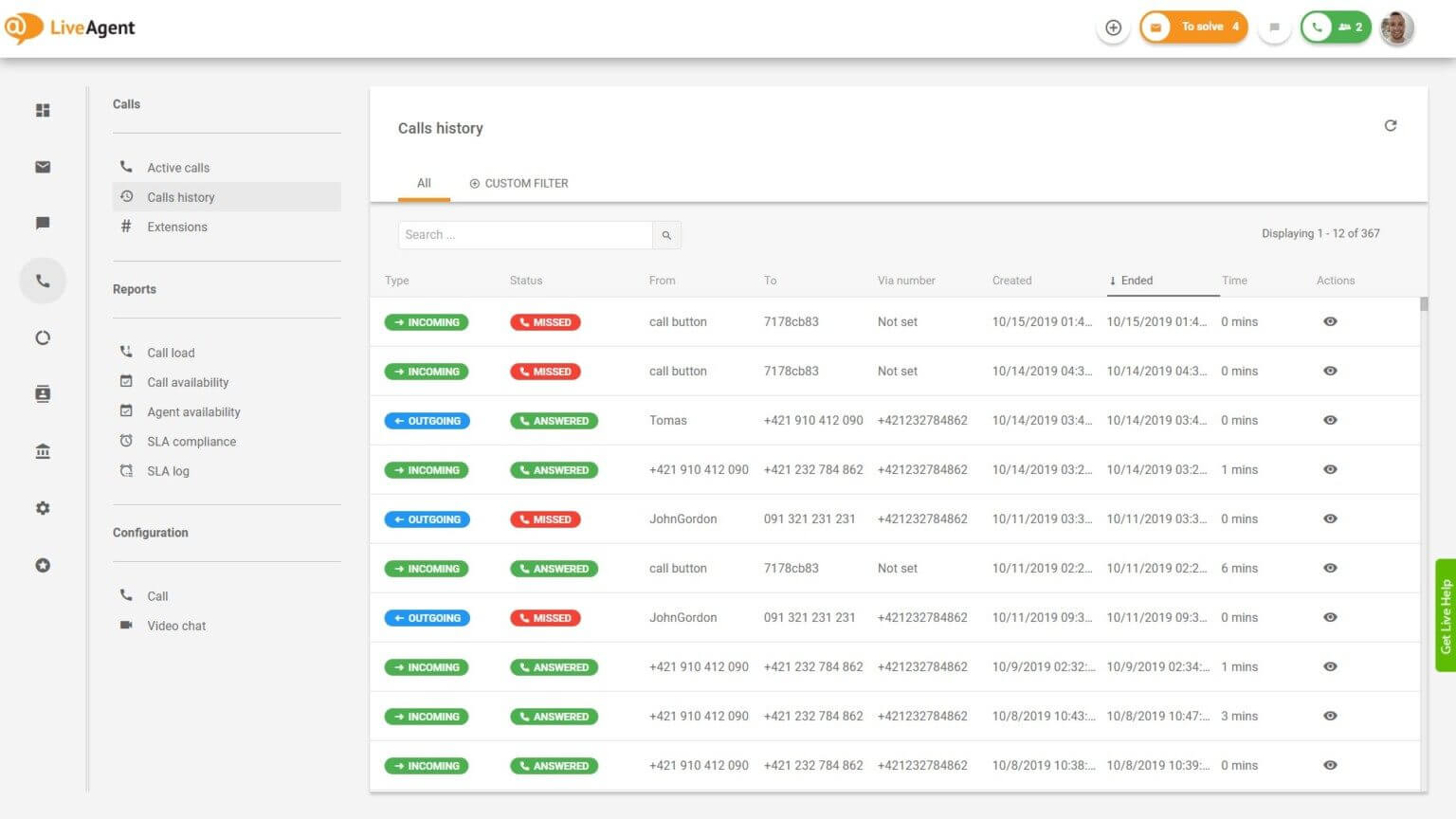Select the All tab

coord(424,184)
